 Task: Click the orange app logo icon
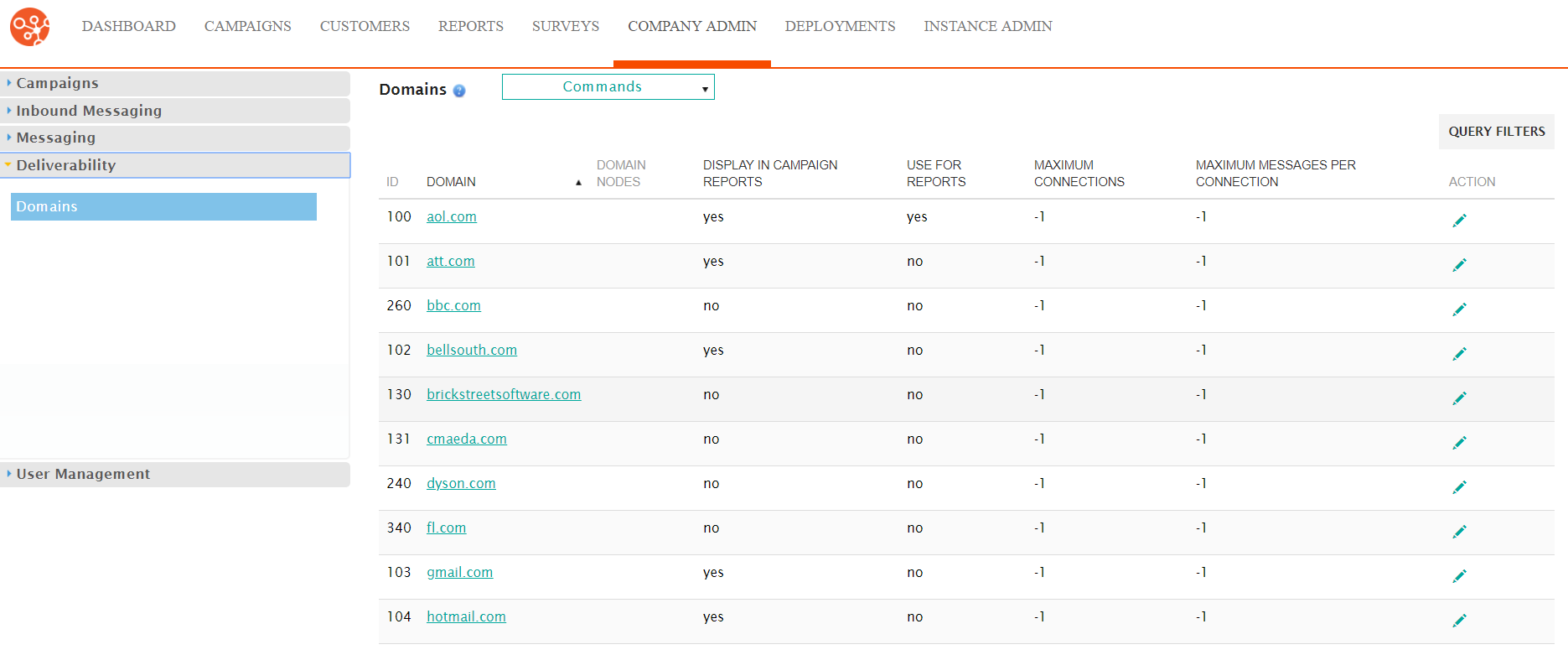[x=30, y=27]
